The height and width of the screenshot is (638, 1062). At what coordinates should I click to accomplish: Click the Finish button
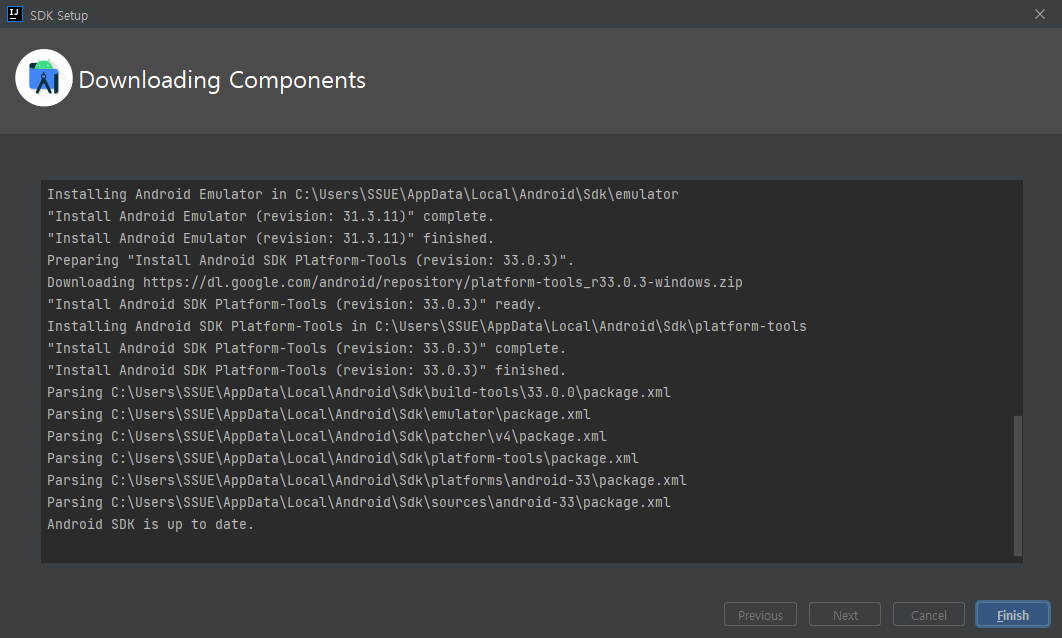coord(1013,614)
